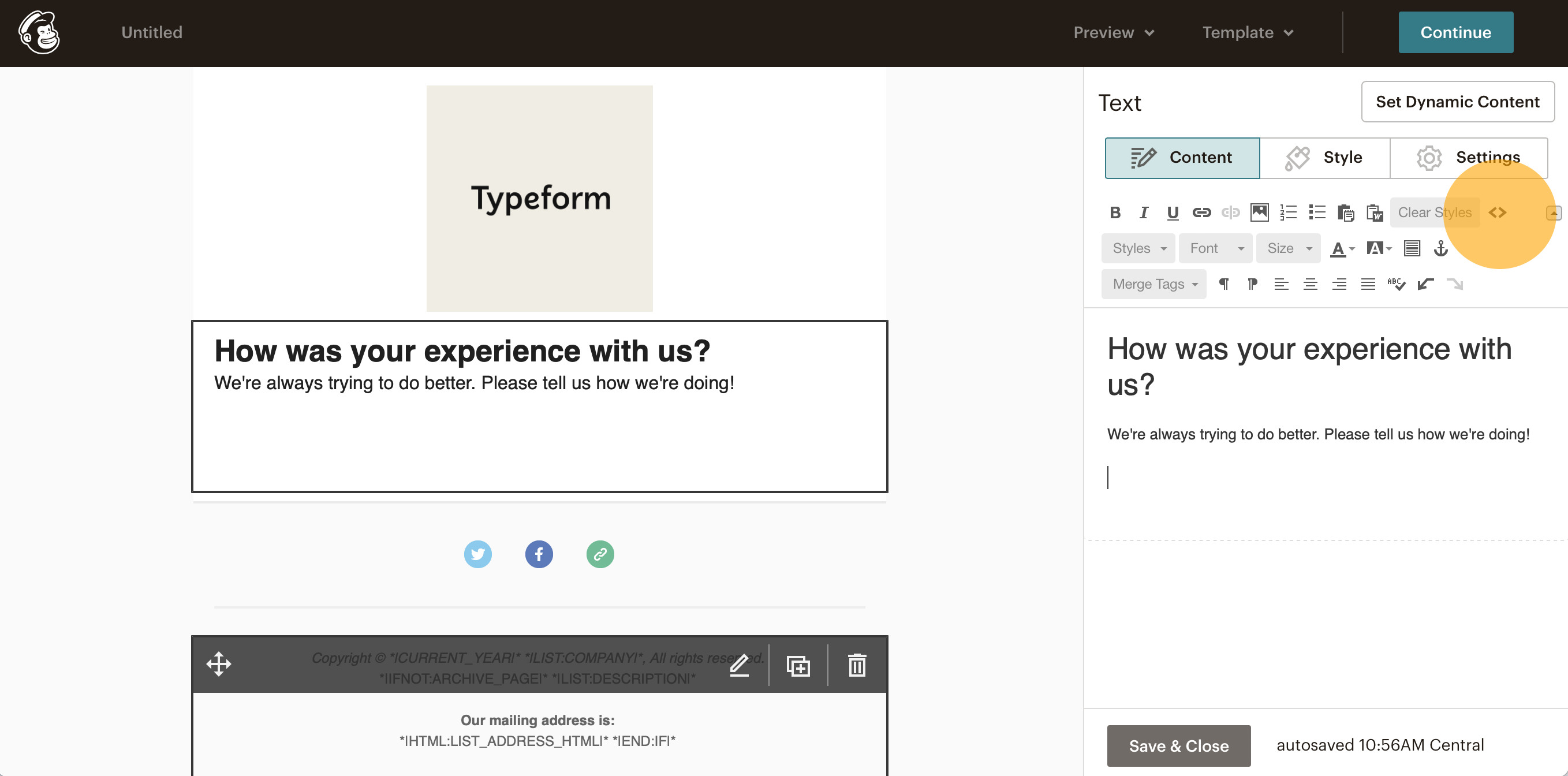Set right-to-left text direction
Image resolution: width=1568 pixels, height=776 pixels.
(x=1252, y=284)
